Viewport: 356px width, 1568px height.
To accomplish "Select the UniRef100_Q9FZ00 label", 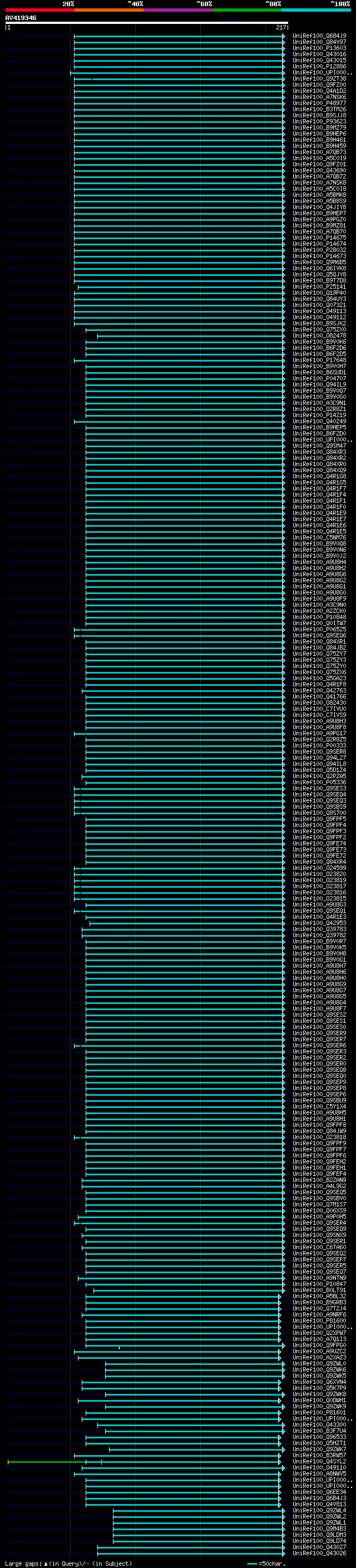I will (x=319, y=85).
